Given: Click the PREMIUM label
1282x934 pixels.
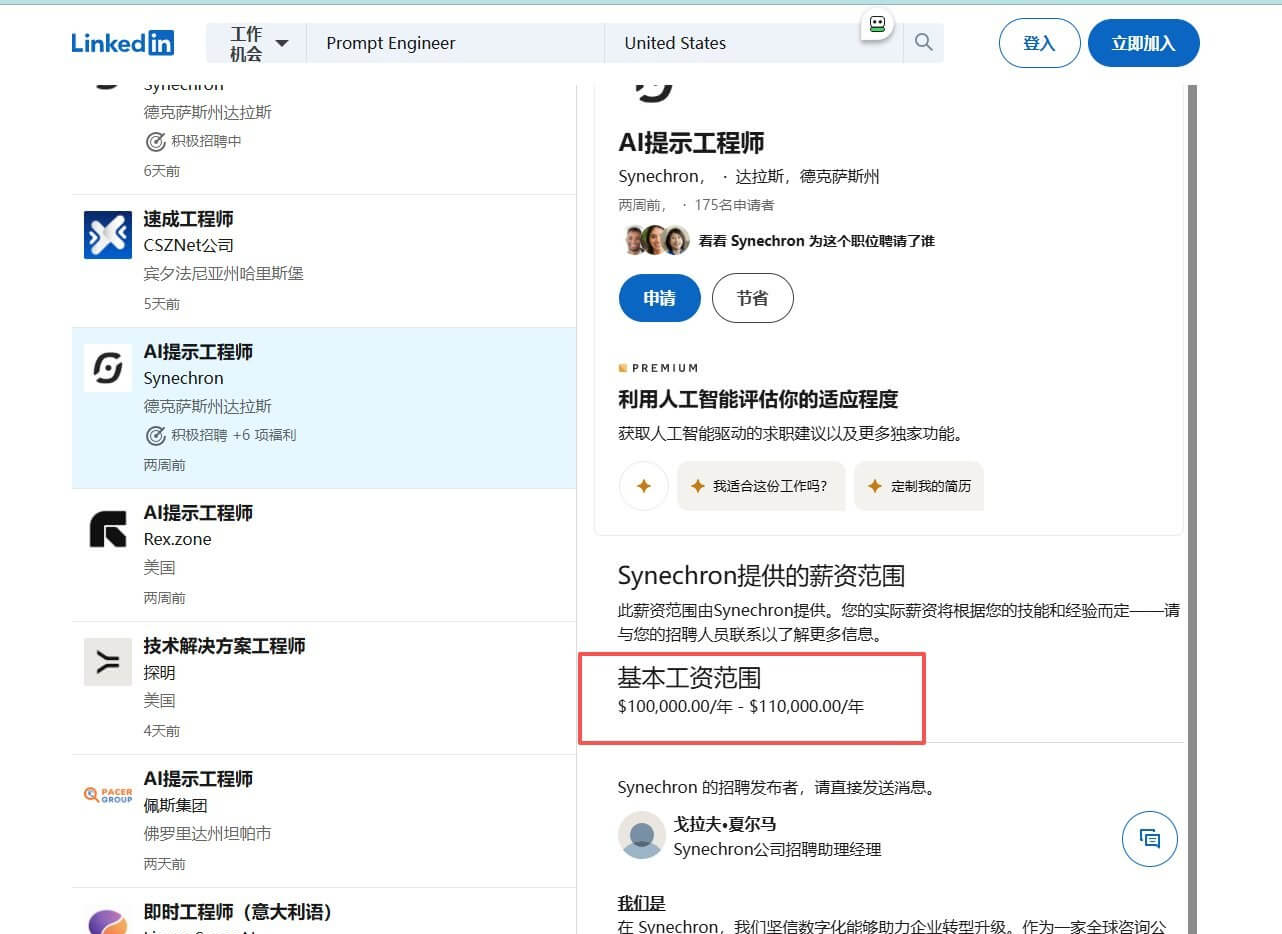Looking at the screenshot, I should coord(658,368).
